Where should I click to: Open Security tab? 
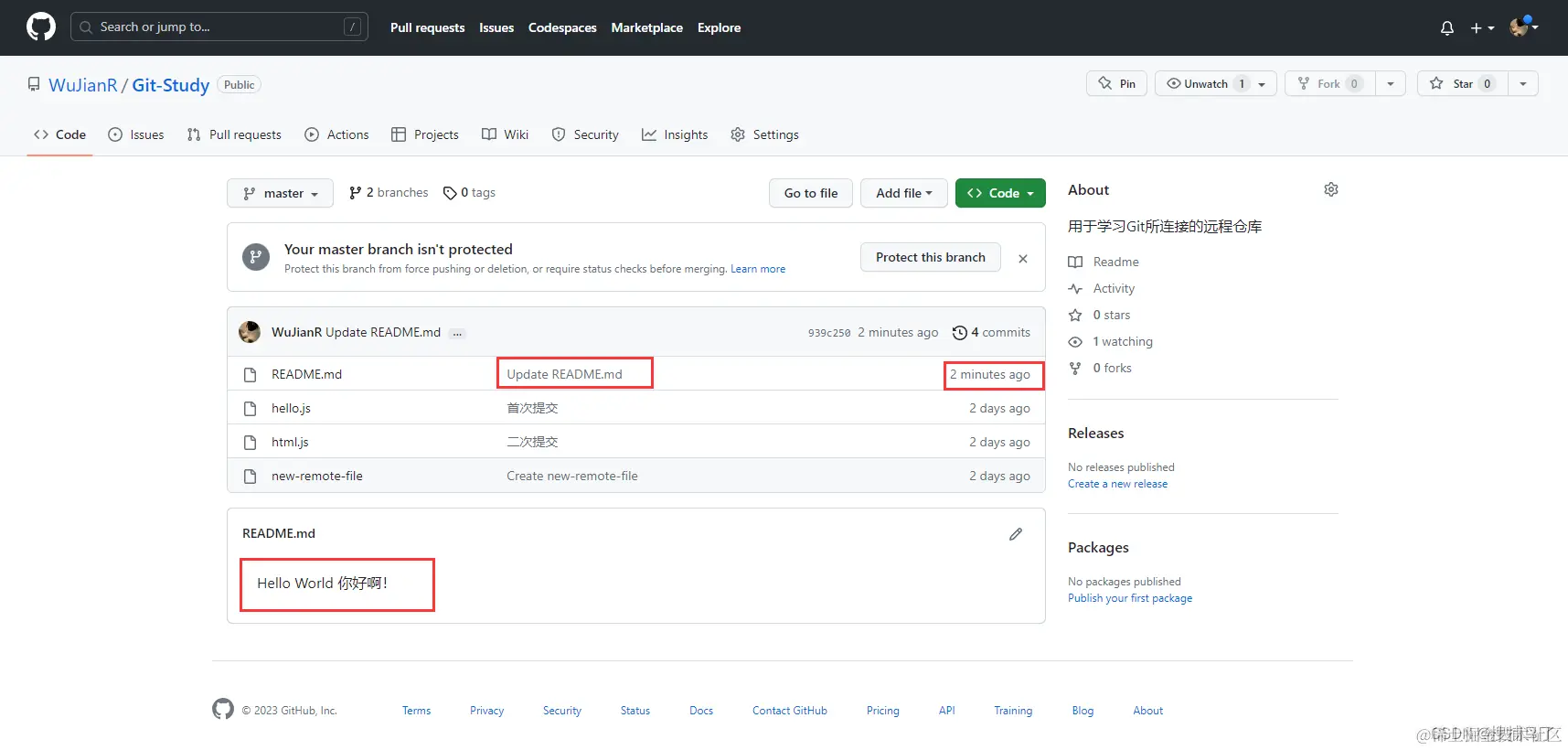point(585,134)
